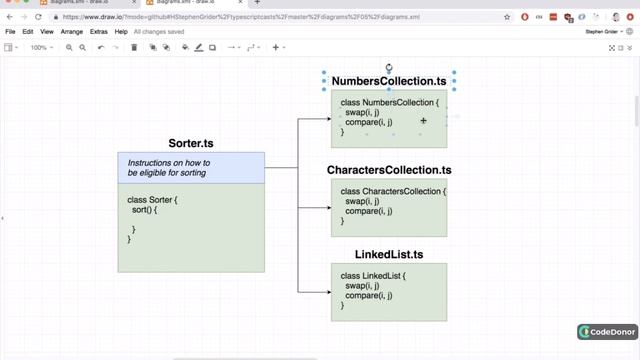Select the CharactersCollection.ts title text
640x360 pixels.
[389, 170]
